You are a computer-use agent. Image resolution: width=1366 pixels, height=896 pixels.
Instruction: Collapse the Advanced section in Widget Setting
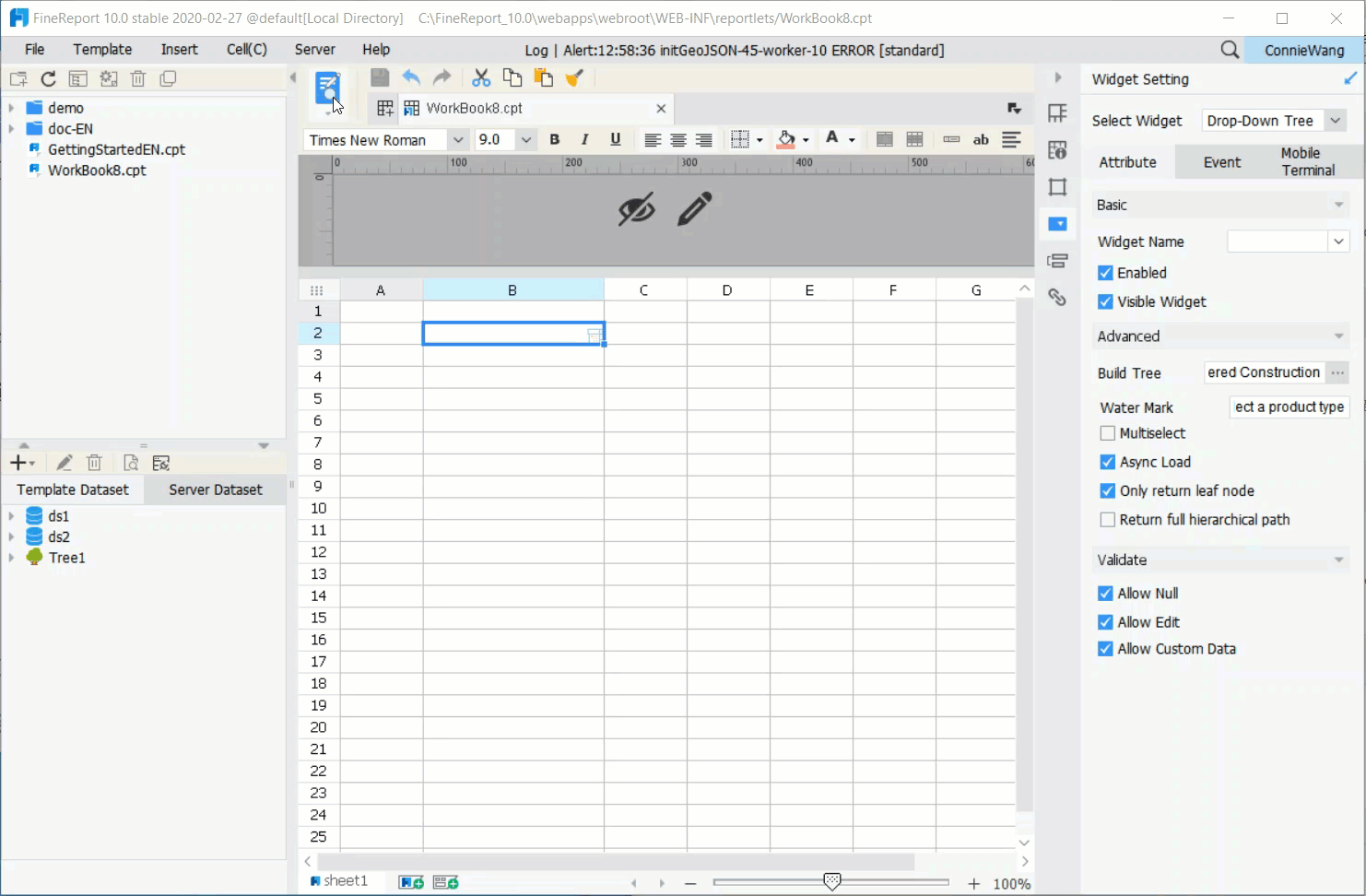tap(1338, 336)
